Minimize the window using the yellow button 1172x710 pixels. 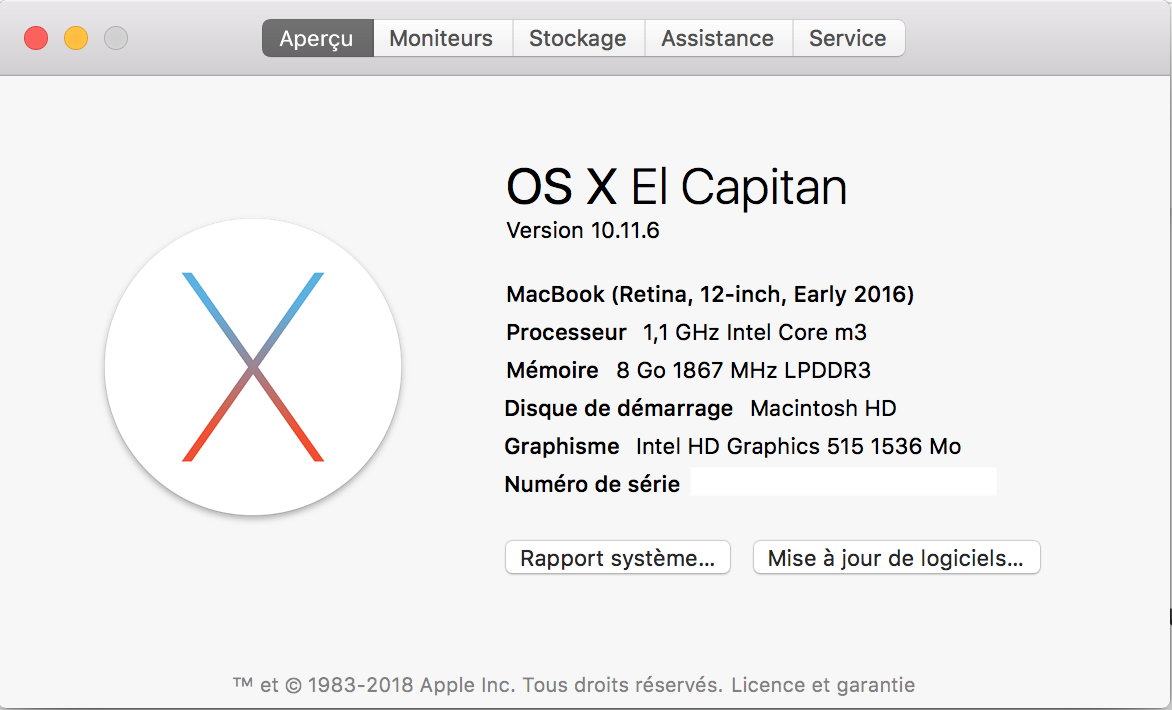pos(76,39)
